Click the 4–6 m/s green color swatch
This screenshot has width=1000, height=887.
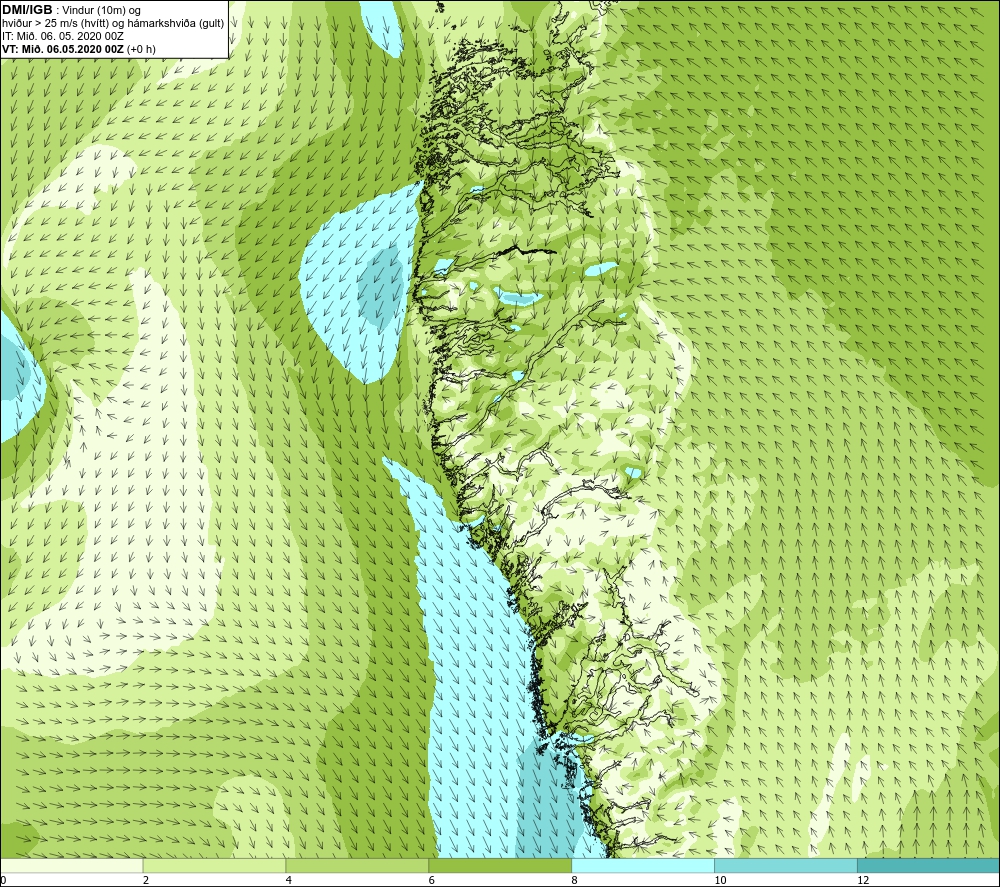[x=357, y=865]
